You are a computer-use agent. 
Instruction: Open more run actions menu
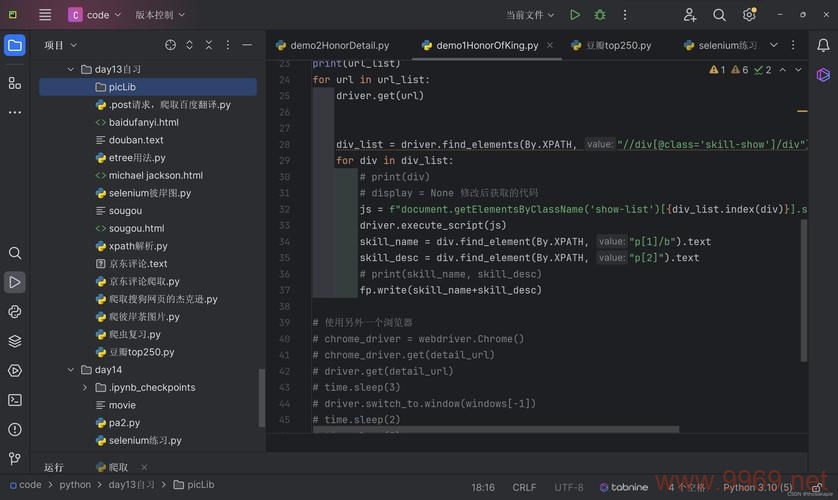[x=625, y=15]
